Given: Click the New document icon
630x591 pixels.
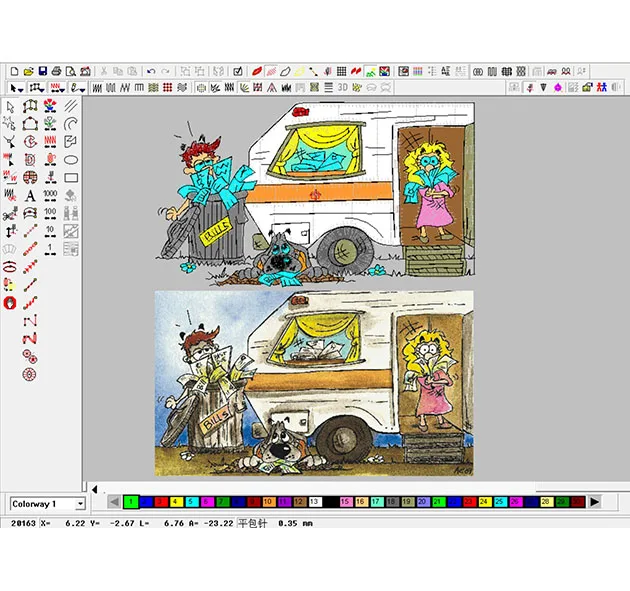Looking at the screenshot, I should [x=14, y=71].
